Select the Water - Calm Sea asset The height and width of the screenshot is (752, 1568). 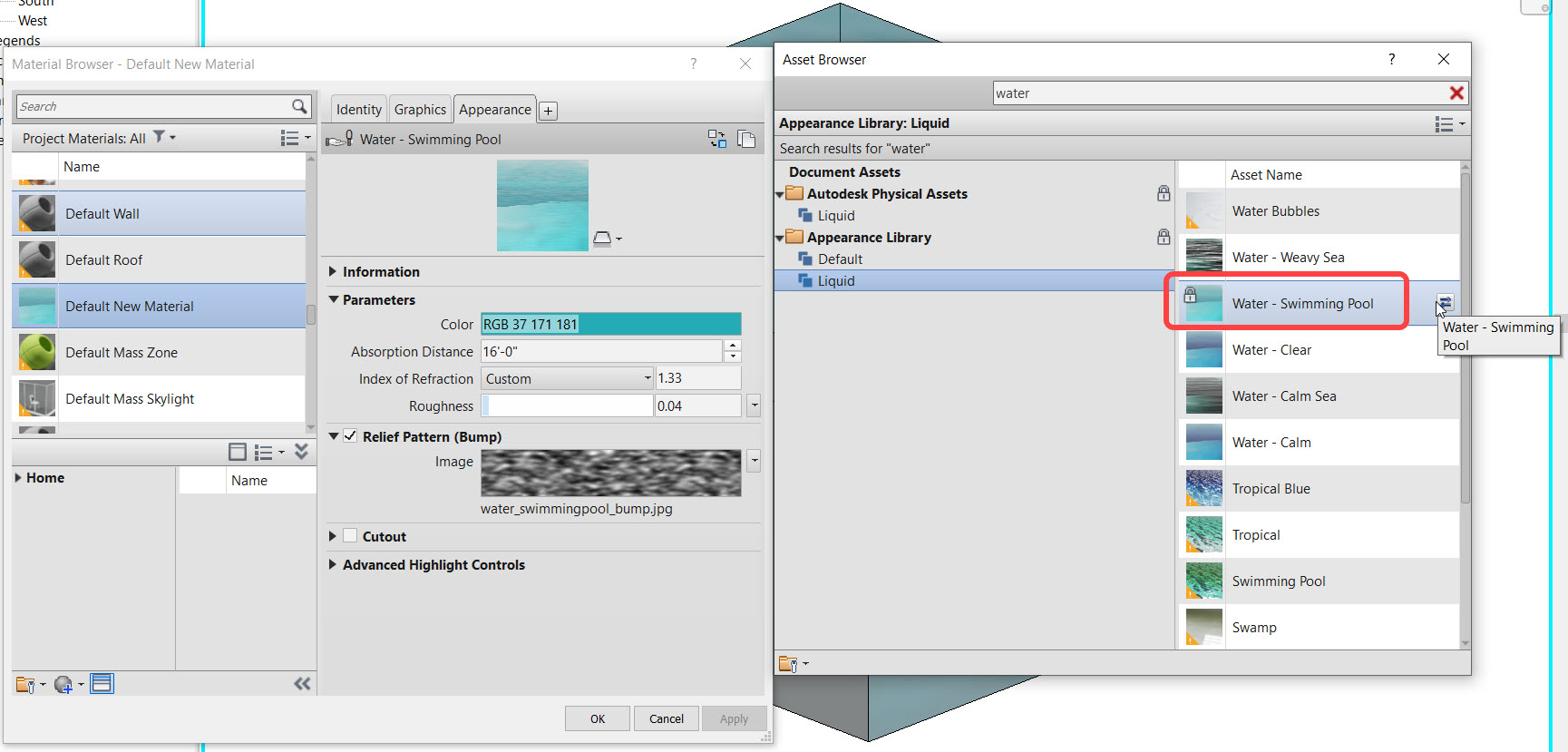1319,396
